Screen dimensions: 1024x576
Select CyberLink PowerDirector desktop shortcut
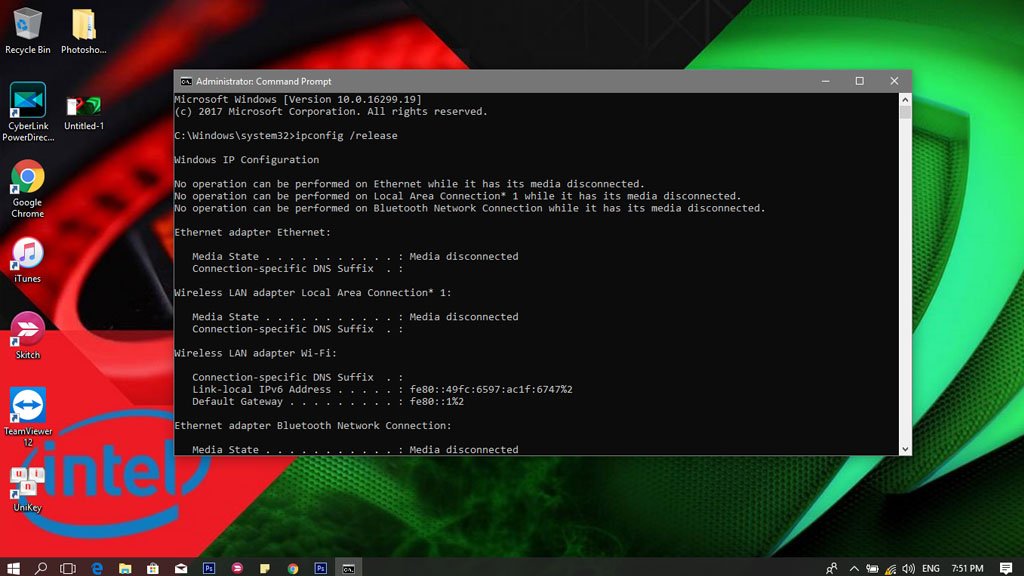pos(27,112)
